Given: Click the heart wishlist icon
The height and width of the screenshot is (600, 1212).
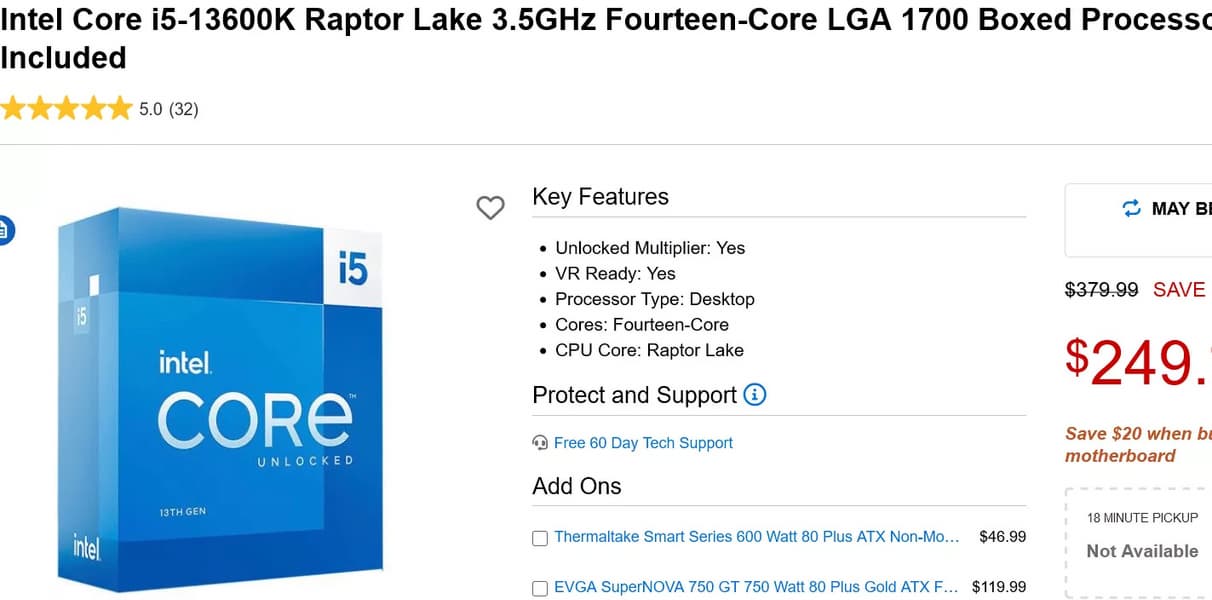Looking at the screenshot, I should click(490, 208).
